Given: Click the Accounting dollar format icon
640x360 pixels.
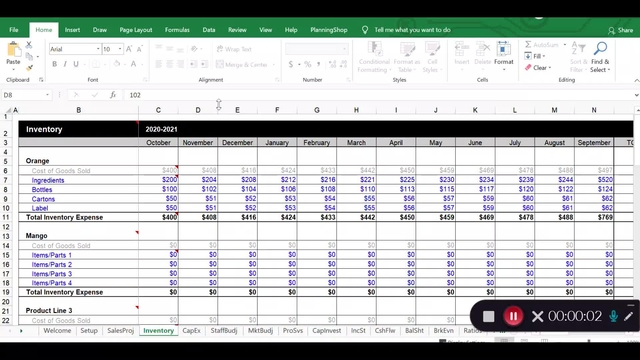Looking at the screenshot, I should tap(291, 64).
